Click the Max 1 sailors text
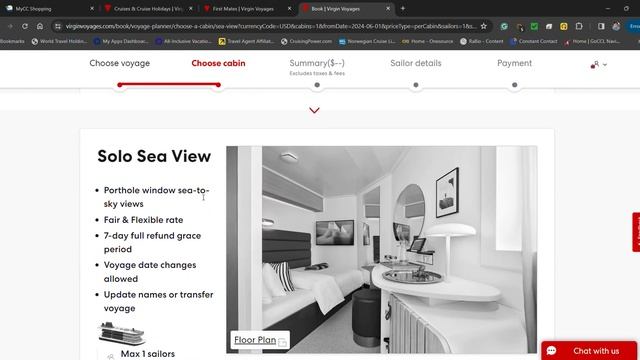The width and height of the screenshot is (640, 360). click(148, 354)
